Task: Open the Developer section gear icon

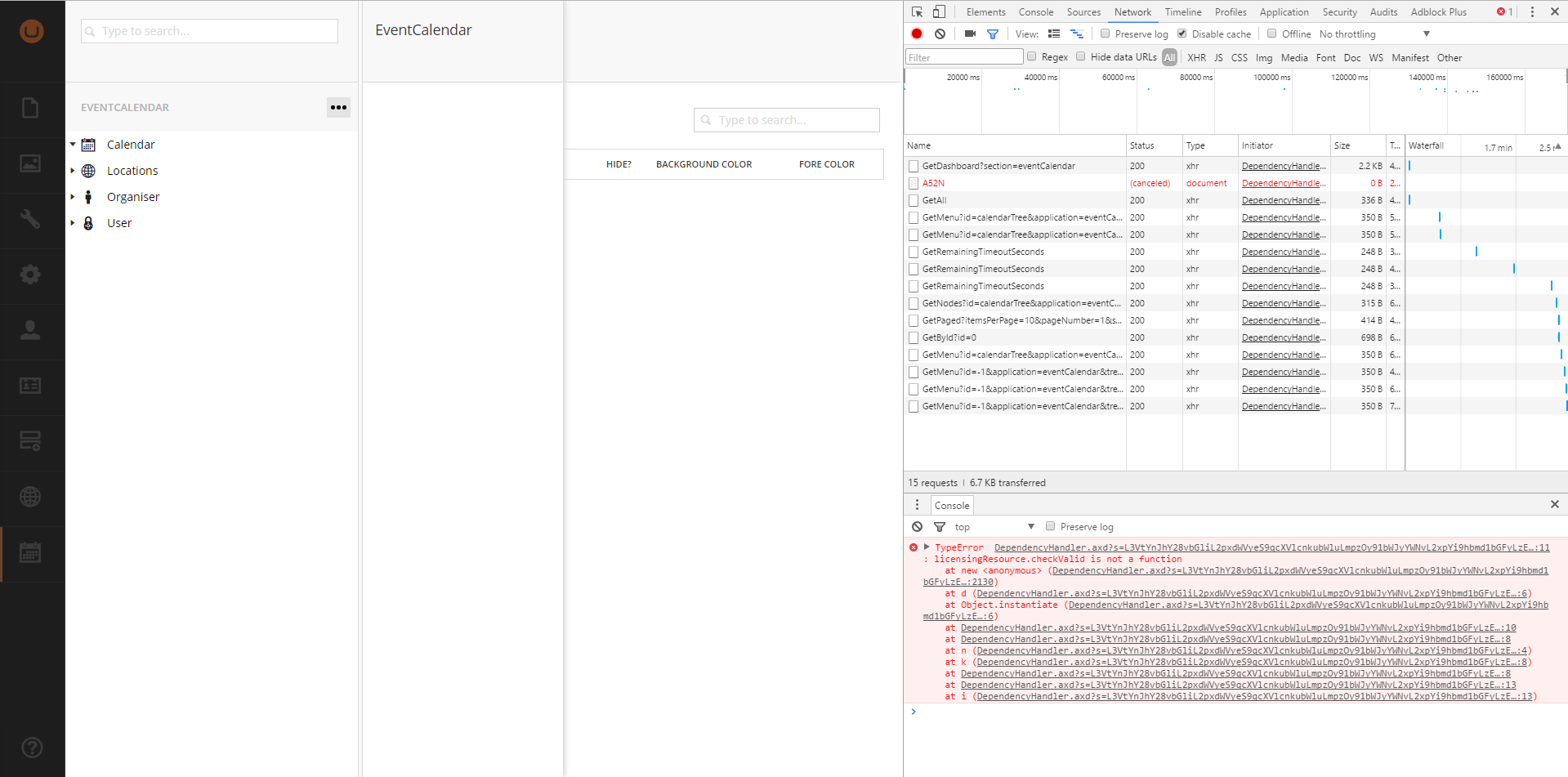Action: click(x=30, y=275)
